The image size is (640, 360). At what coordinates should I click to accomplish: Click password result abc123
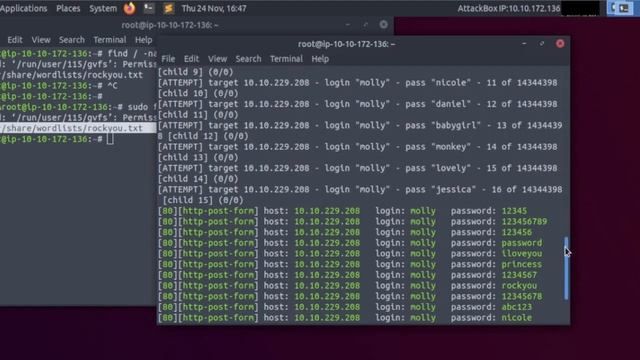pyautogui.click(x=517, y=307)
